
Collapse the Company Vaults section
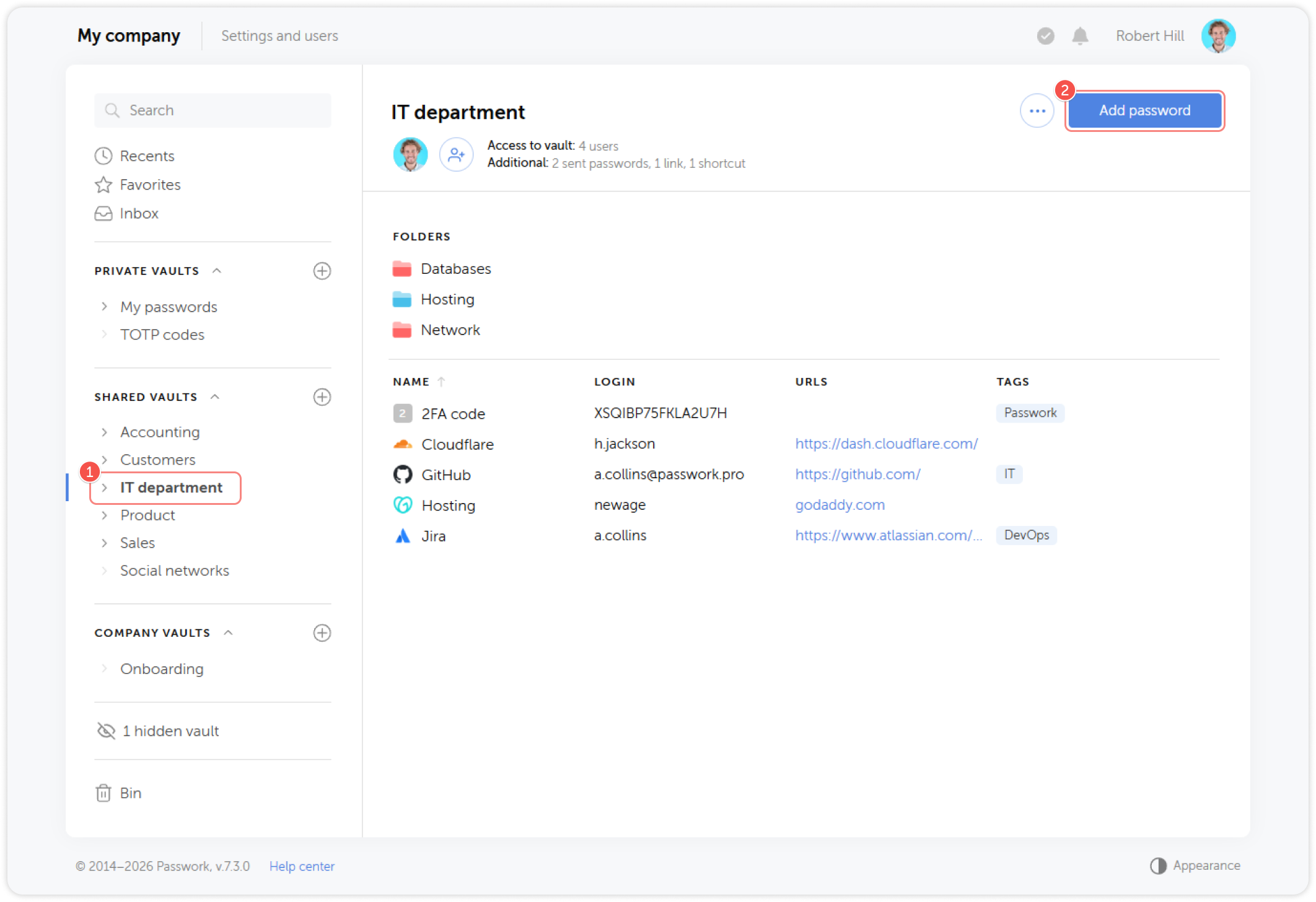228,633
